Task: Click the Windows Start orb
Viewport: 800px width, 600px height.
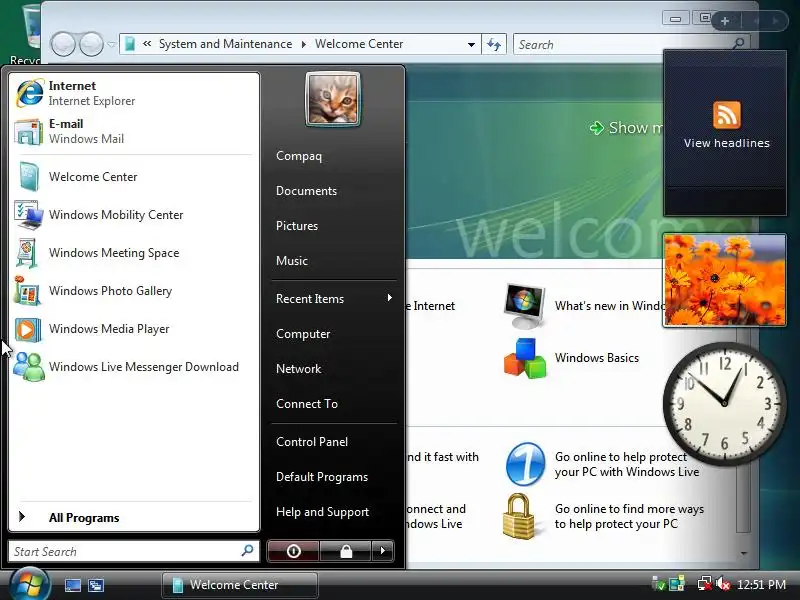Action: pyautogui.click(x=30, y=584)
